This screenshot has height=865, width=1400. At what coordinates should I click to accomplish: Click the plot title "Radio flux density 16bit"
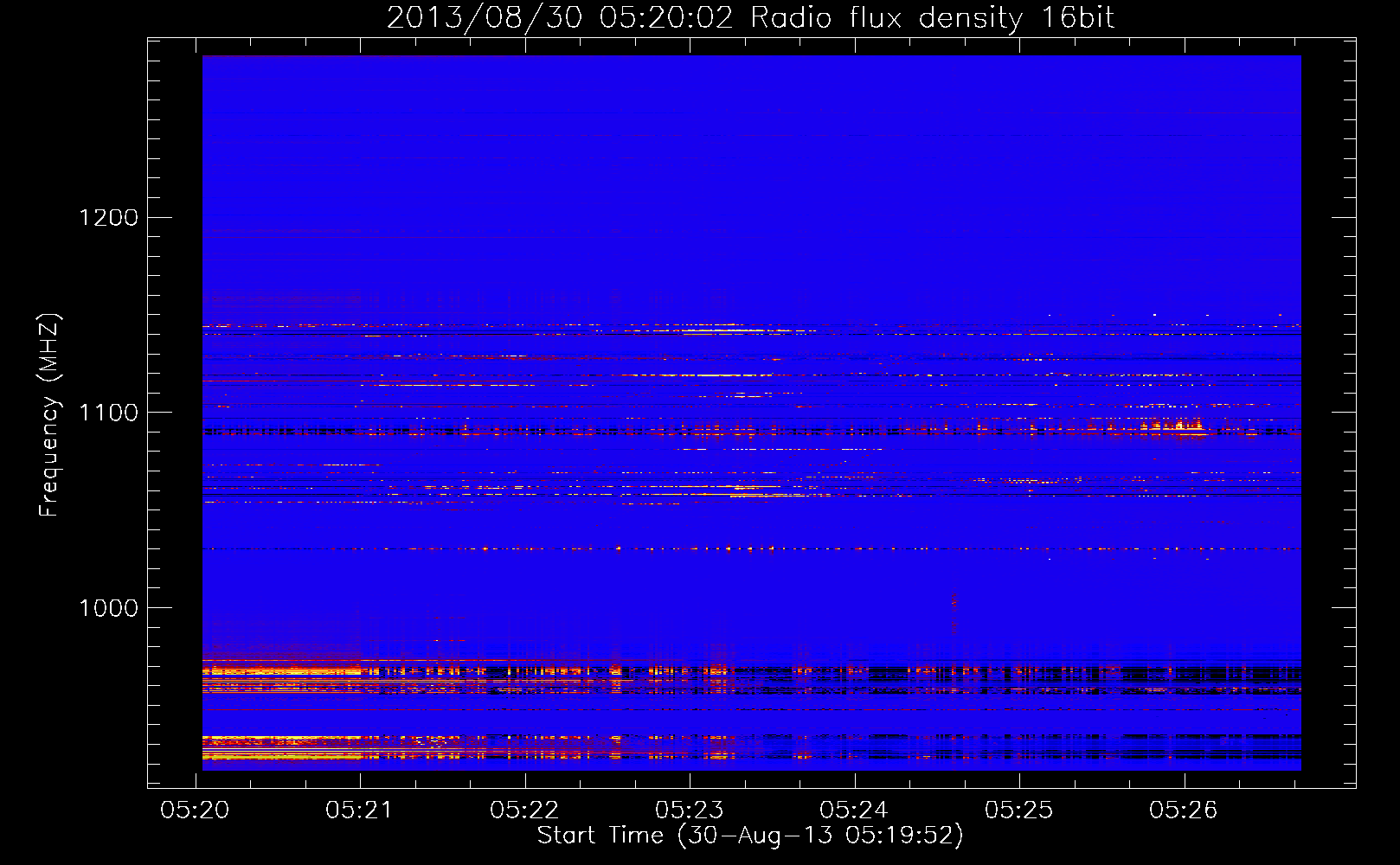click(x=932, y=18)
